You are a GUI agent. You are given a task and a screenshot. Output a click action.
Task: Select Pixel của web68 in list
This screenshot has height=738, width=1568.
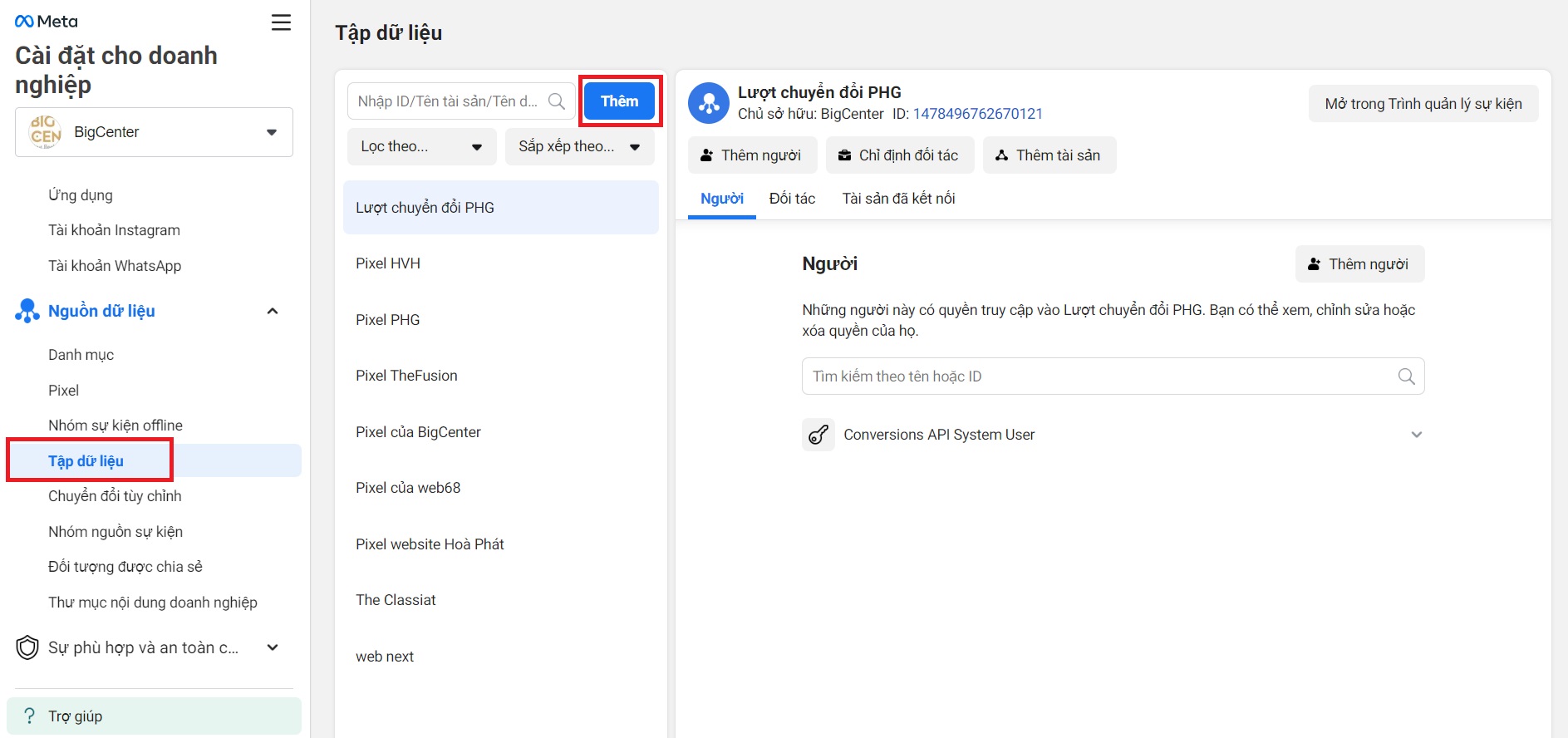point(501,488)
